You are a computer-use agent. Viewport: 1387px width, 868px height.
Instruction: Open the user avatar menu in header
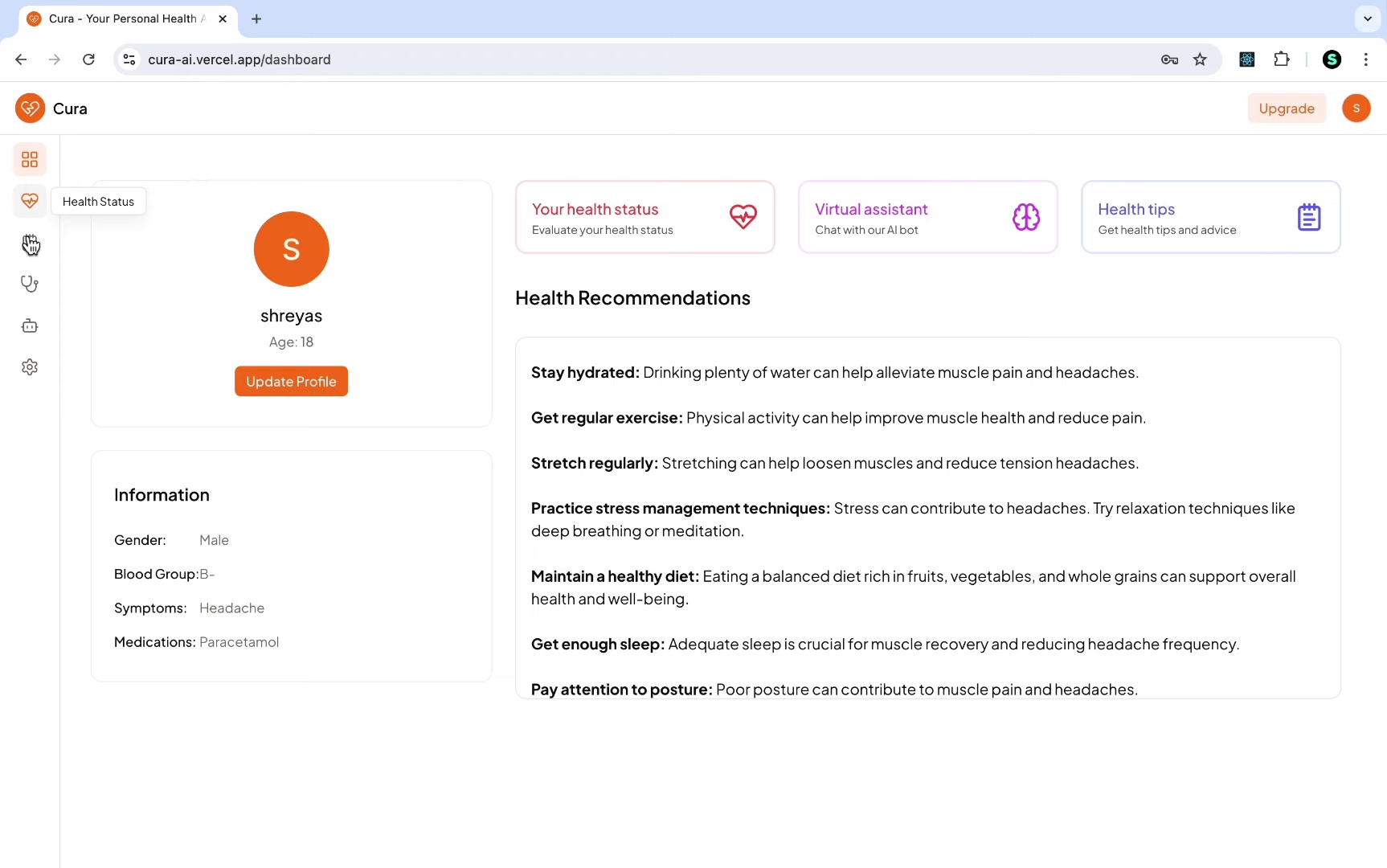1356,108
